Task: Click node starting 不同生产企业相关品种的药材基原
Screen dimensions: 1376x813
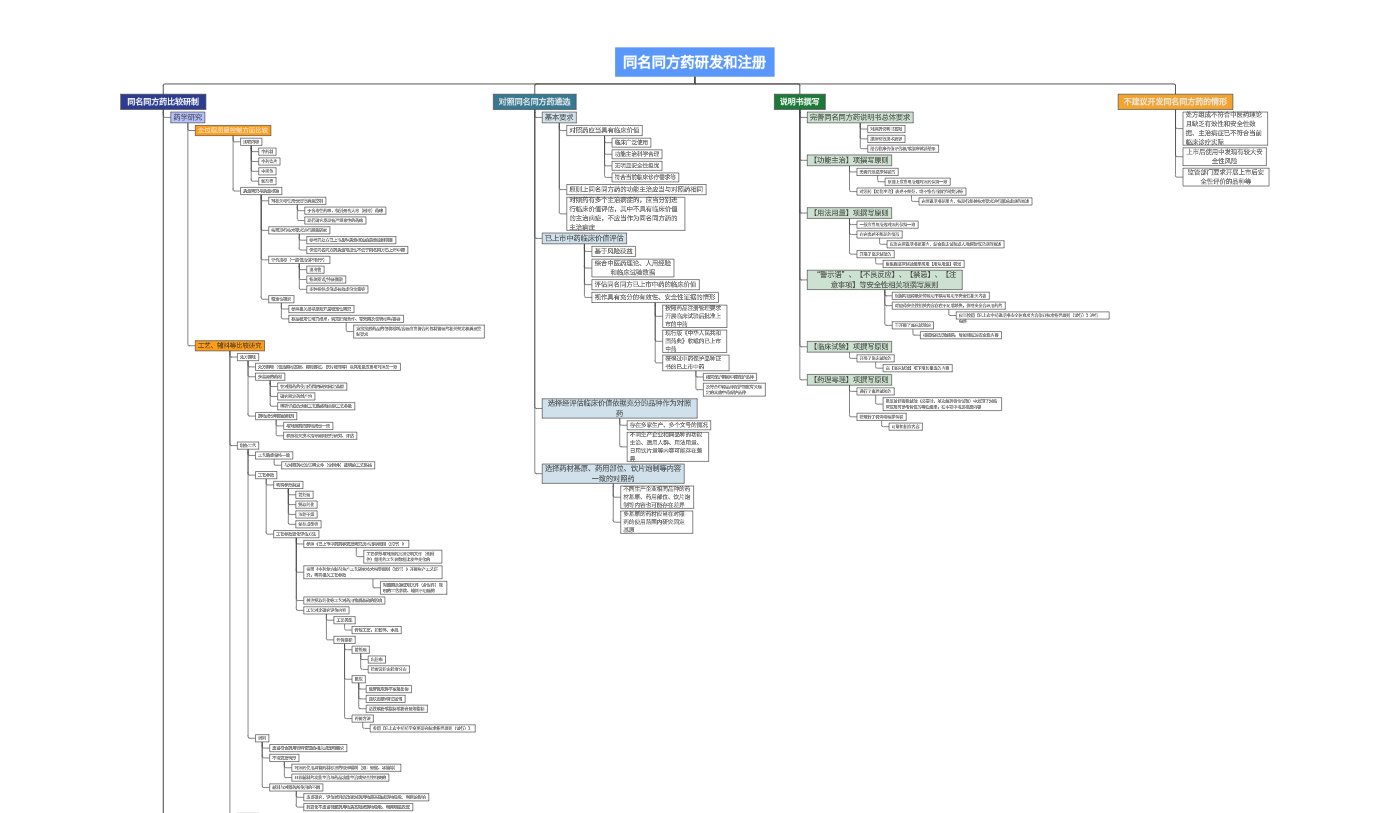Action: pos(655,497)
